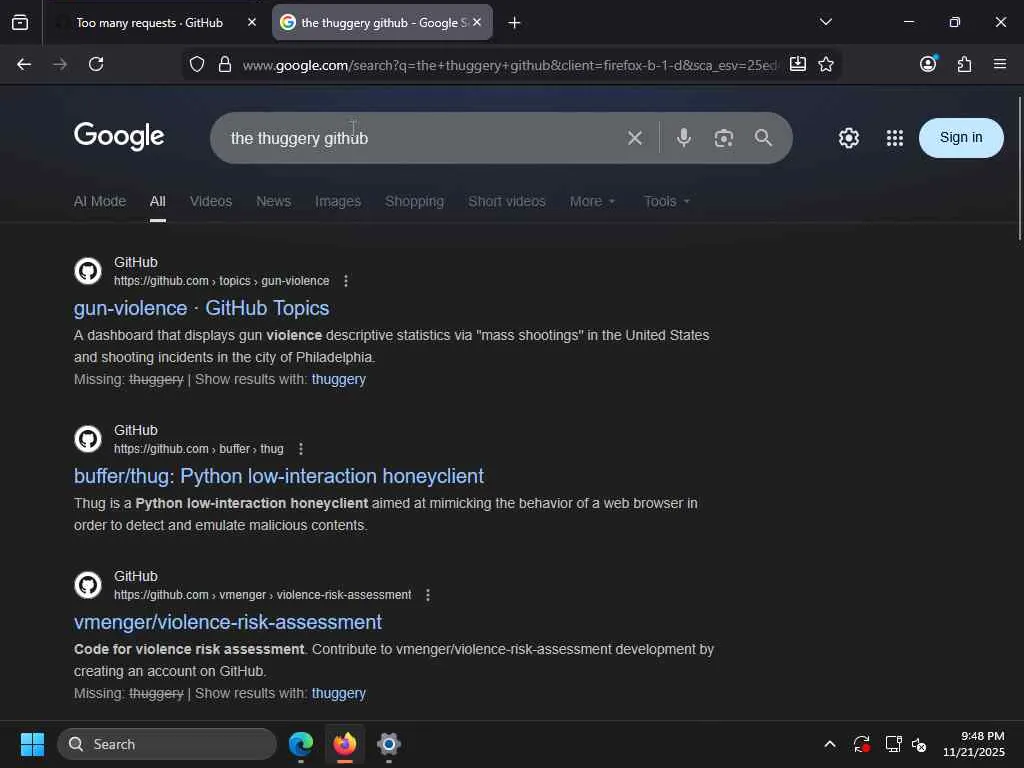Click github.com topics gun-violence breadcrumb
This screenshot has height=768, width=1024.
click(x=221, y=281)
